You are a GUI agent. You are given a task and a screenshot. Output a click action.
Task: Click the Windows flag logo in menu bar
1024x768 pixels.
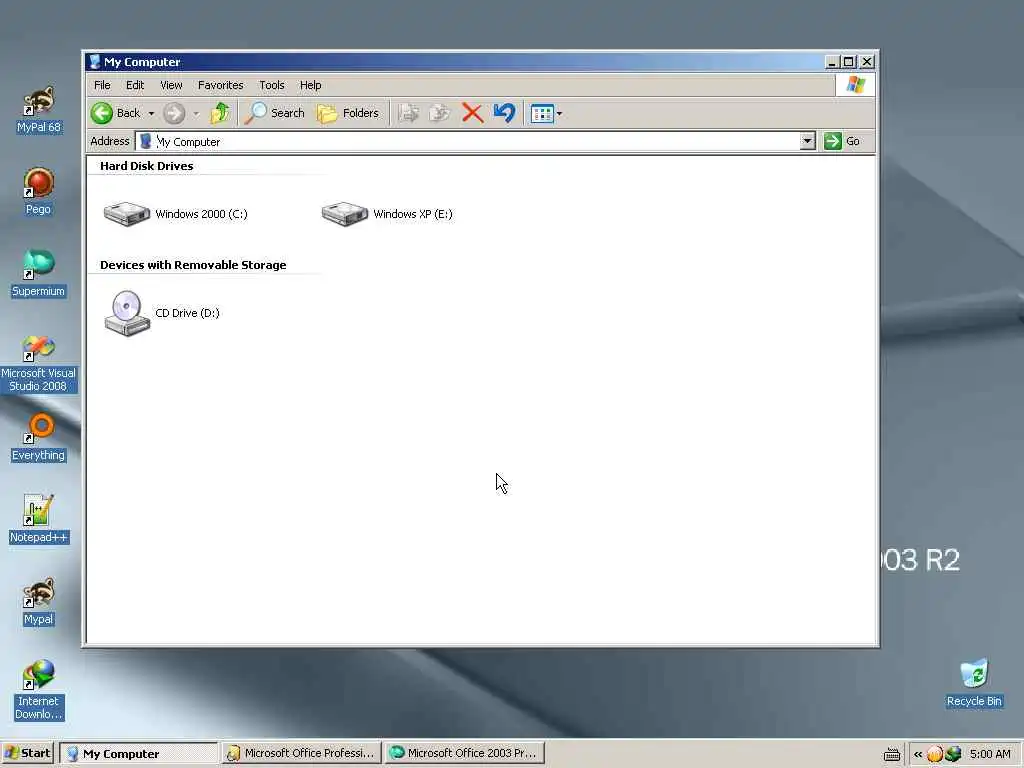[x=855, y=85]
